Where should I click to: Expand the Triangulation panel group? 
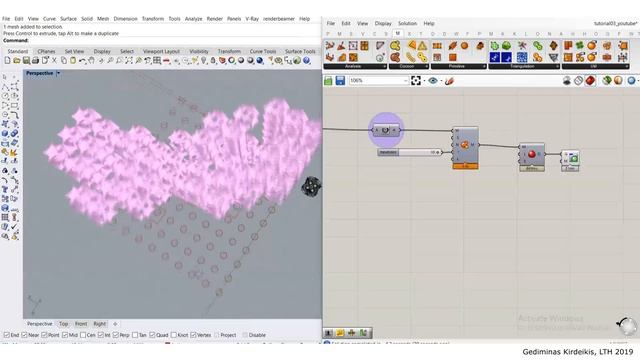point(524,66)
